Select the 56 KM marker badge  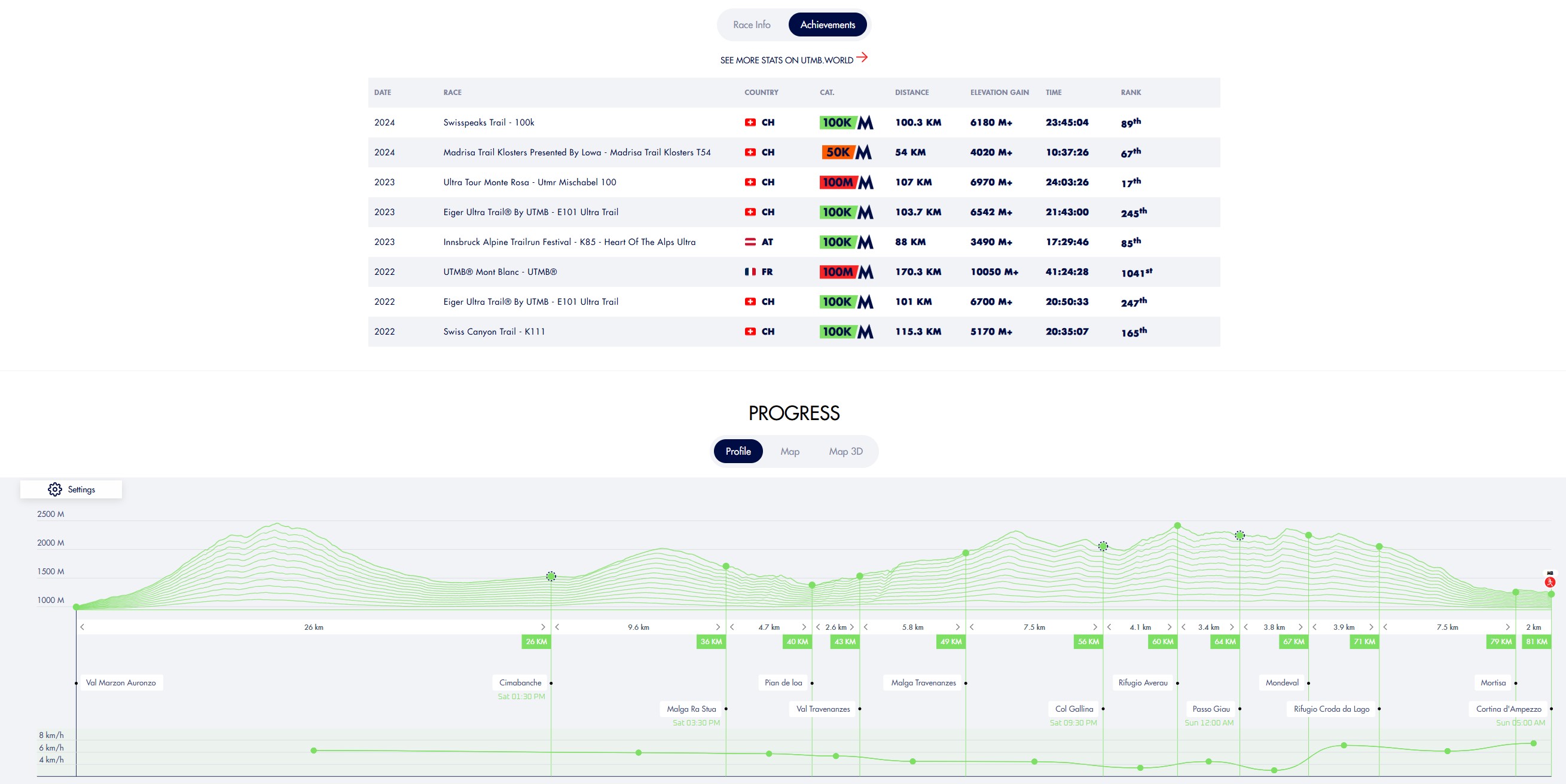[1088, 642]
